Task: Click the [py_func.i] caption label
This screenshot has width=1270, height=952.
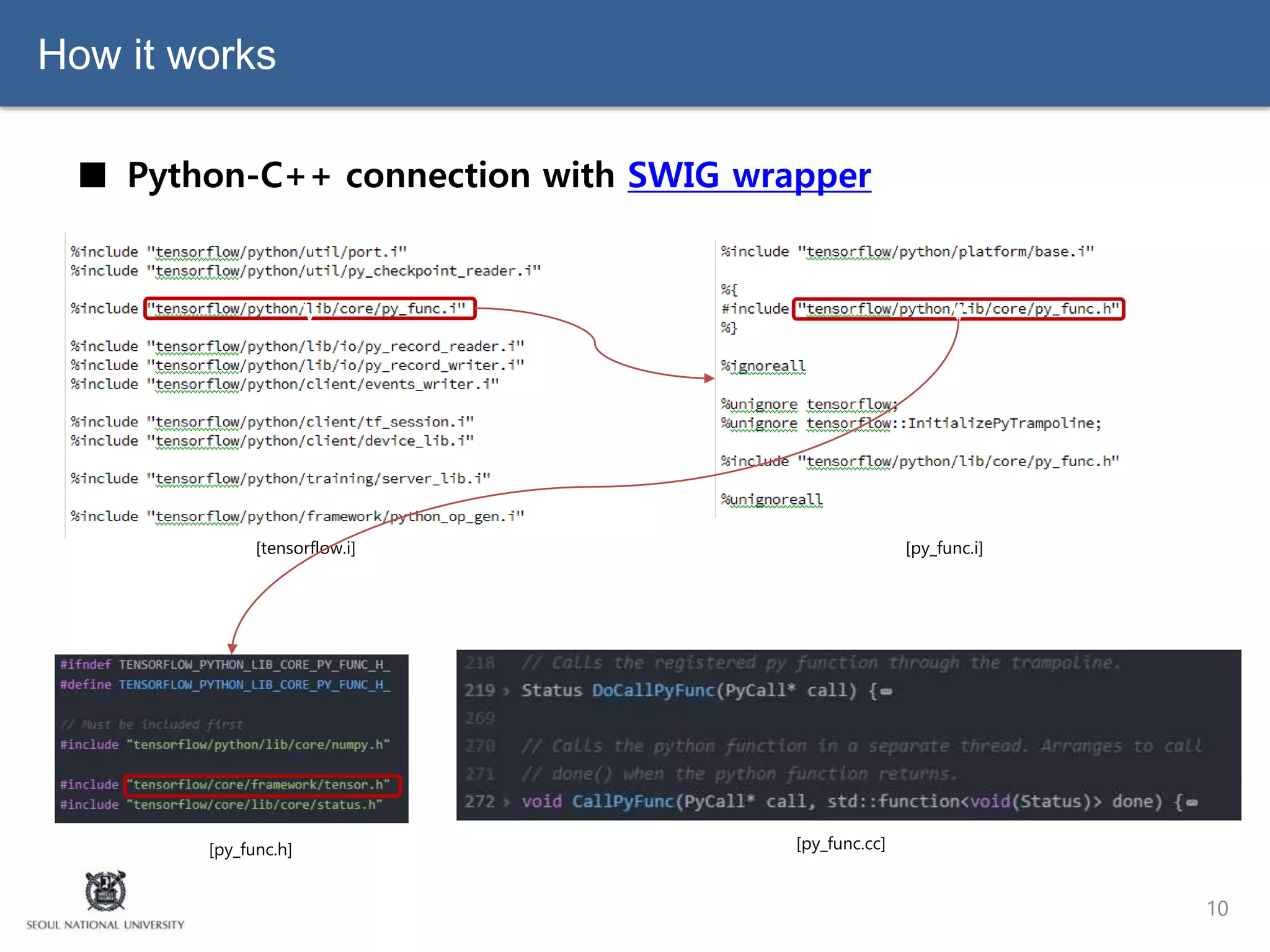Action: (x=944, y=548)
